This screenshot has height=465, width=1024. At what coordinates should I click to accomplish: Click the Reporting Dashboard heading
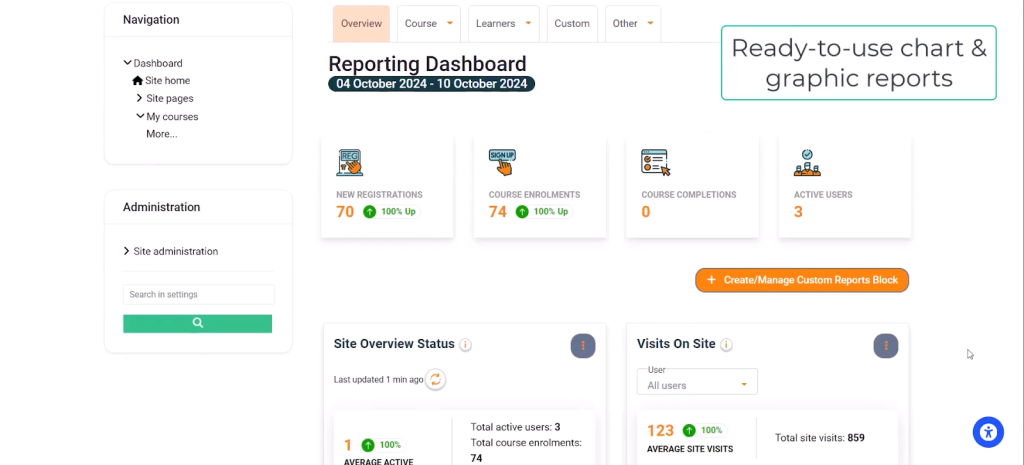427,63
